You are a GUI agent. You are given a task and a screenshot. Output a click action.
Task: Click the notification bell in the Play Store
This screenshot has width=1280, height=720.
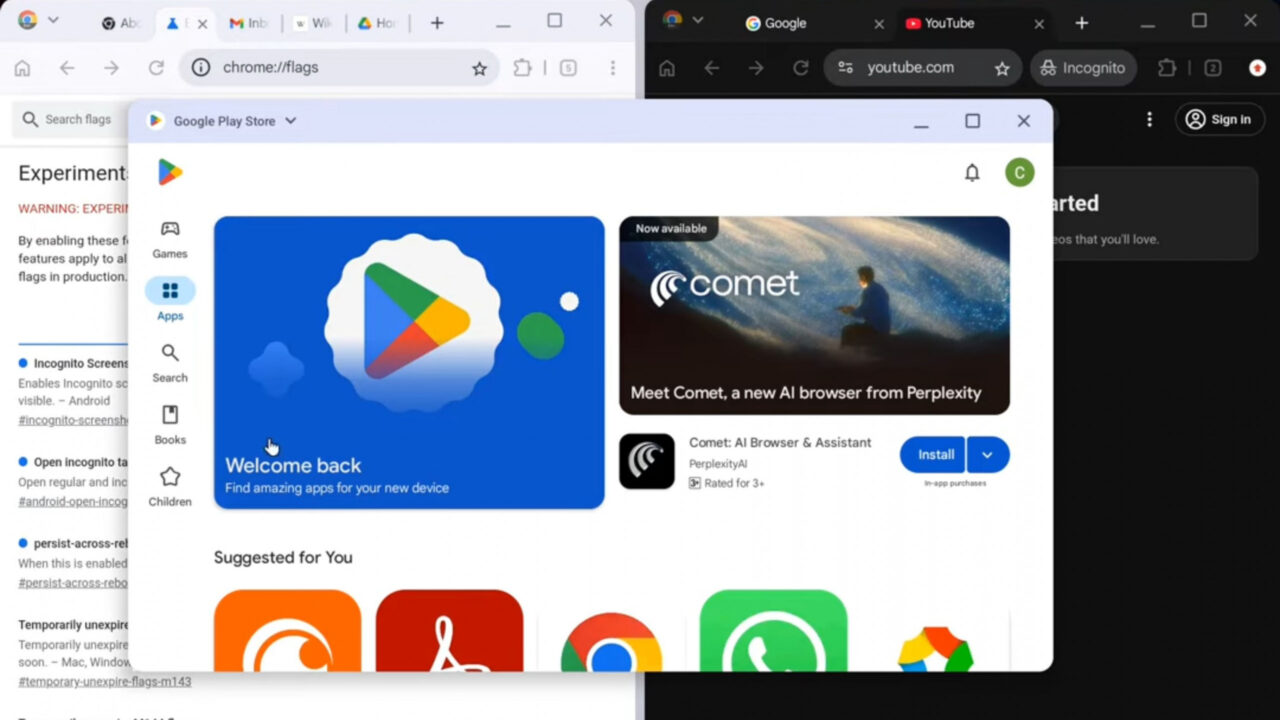coord(971,172)
